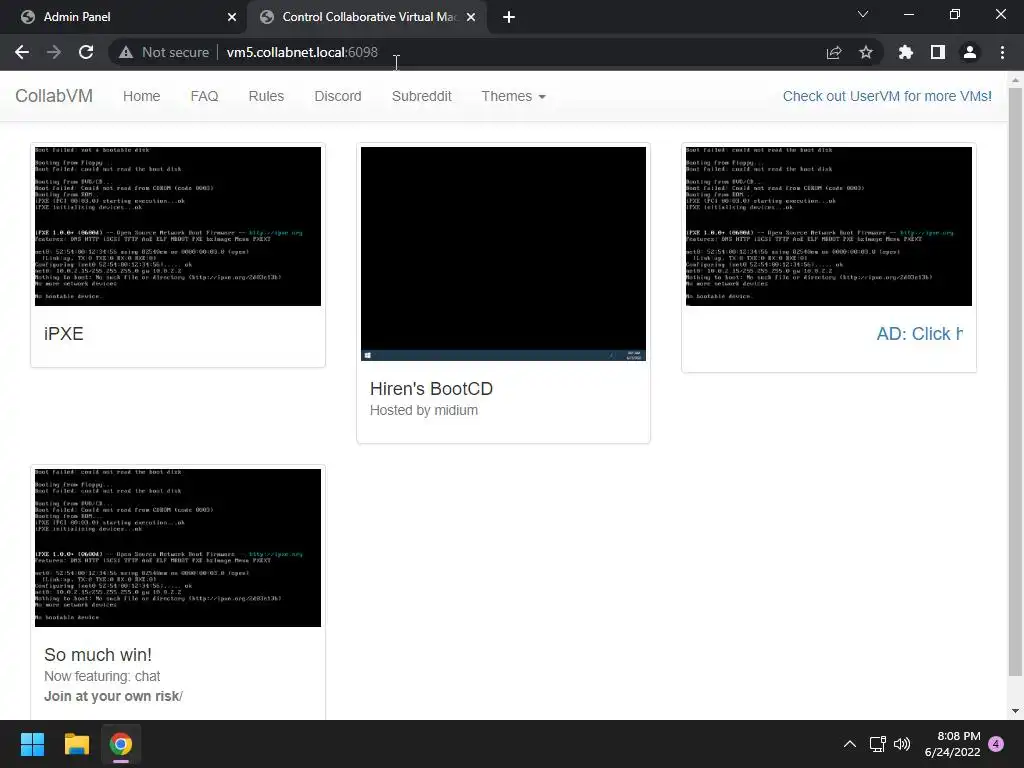This screenshot has height=768, width=1024.
Task: Click the AD: Click link text
Action: tap(920, 334)
